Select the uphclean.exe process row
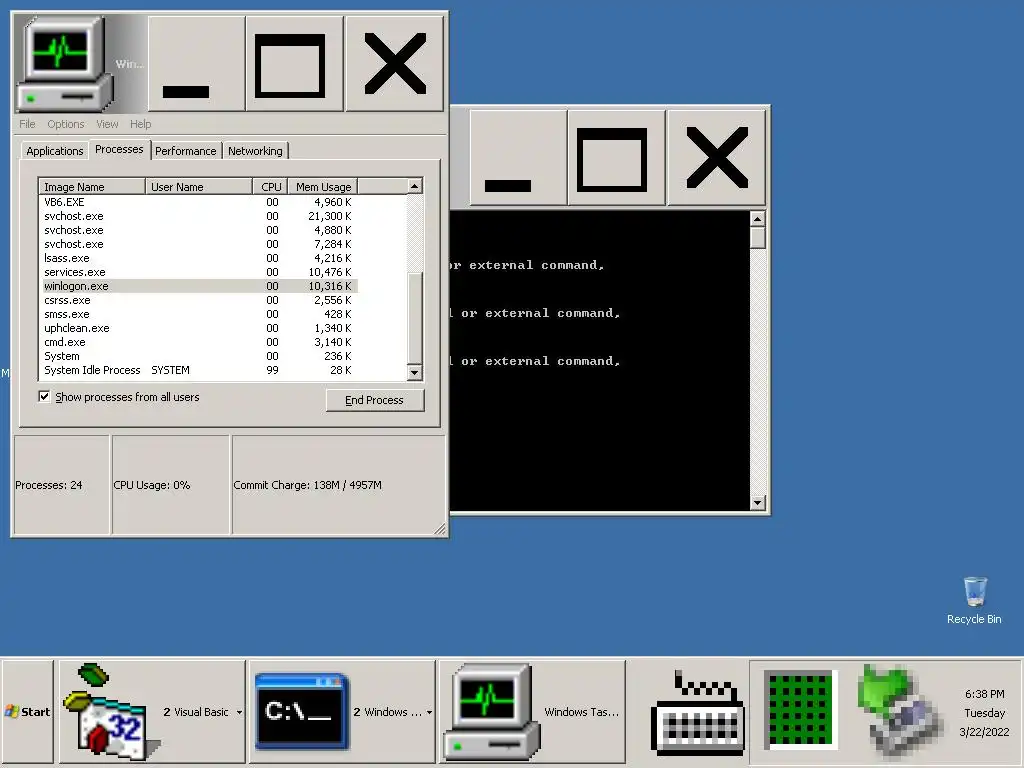This screenshot has width=1024, height=768. point(199,328)
